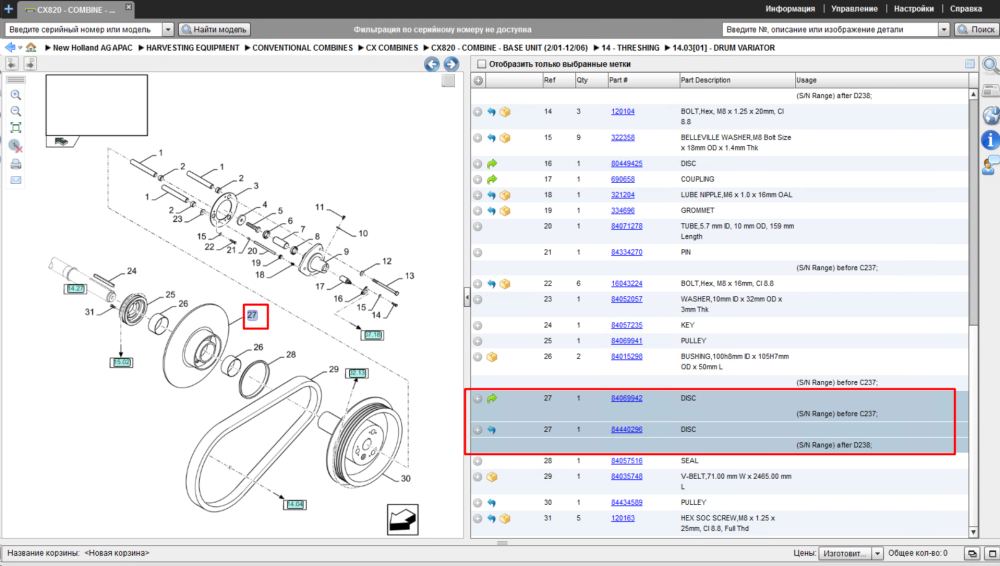Click the home icon in breadcrumb
The width and height of the screenshot is (1000, 566).
[x=31, y=47]
